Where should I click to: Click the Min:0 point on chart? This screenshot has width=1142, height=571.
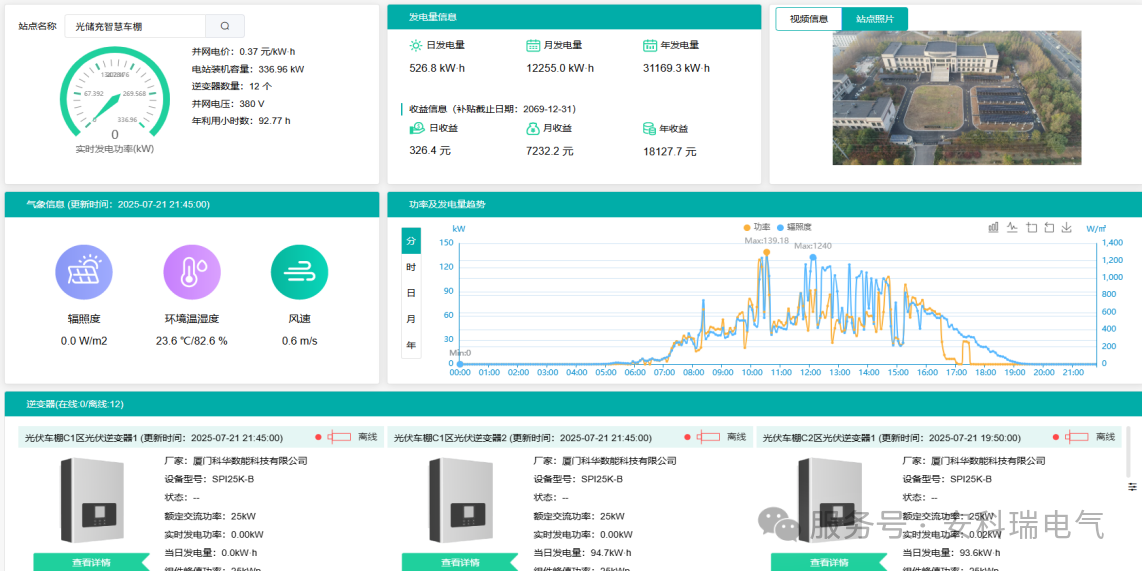460,363
